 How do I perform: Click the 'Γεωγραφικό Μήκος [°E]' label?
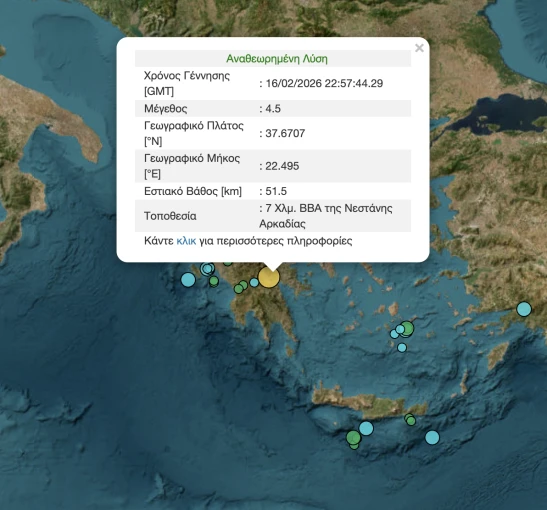point(192,166)
